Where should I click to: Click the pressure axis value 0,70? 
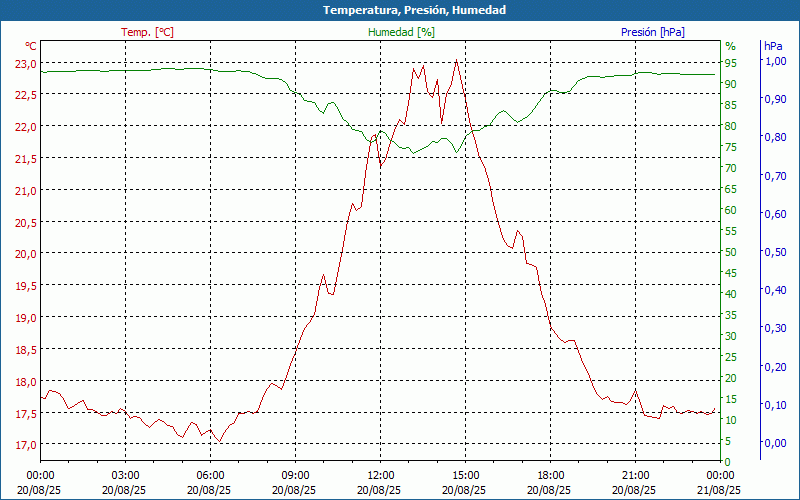point(775,176)
